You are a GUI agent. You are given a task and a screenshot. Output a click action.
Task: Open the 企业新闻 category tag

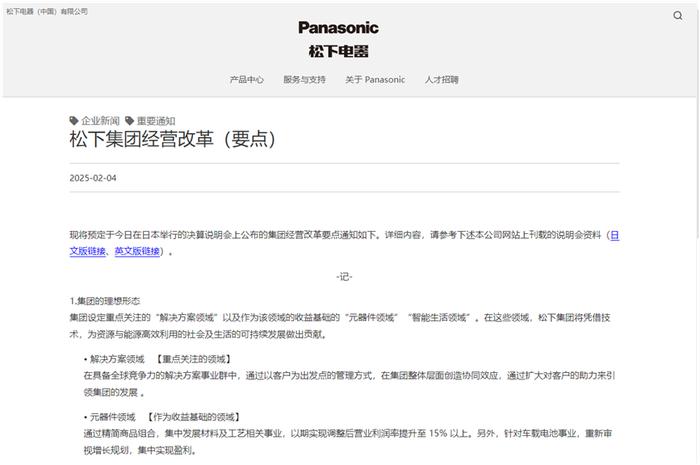coord(100,120)
